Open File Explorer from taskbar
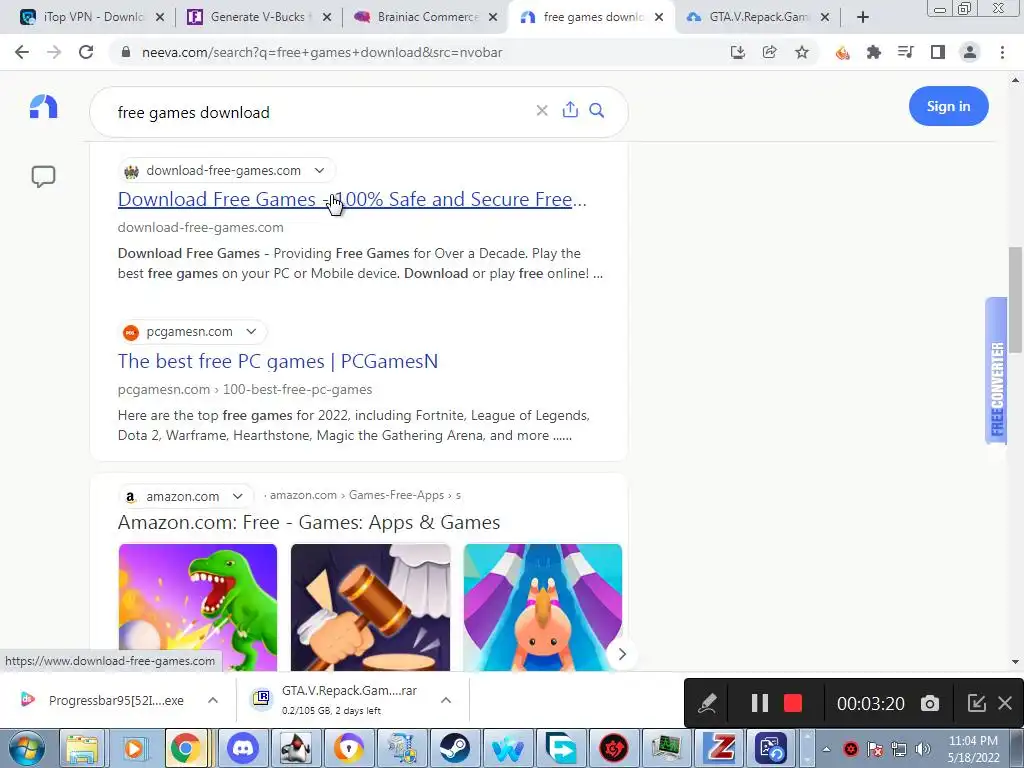The height and width of the screenshot is (768, 1024). (x=82, y=748)
